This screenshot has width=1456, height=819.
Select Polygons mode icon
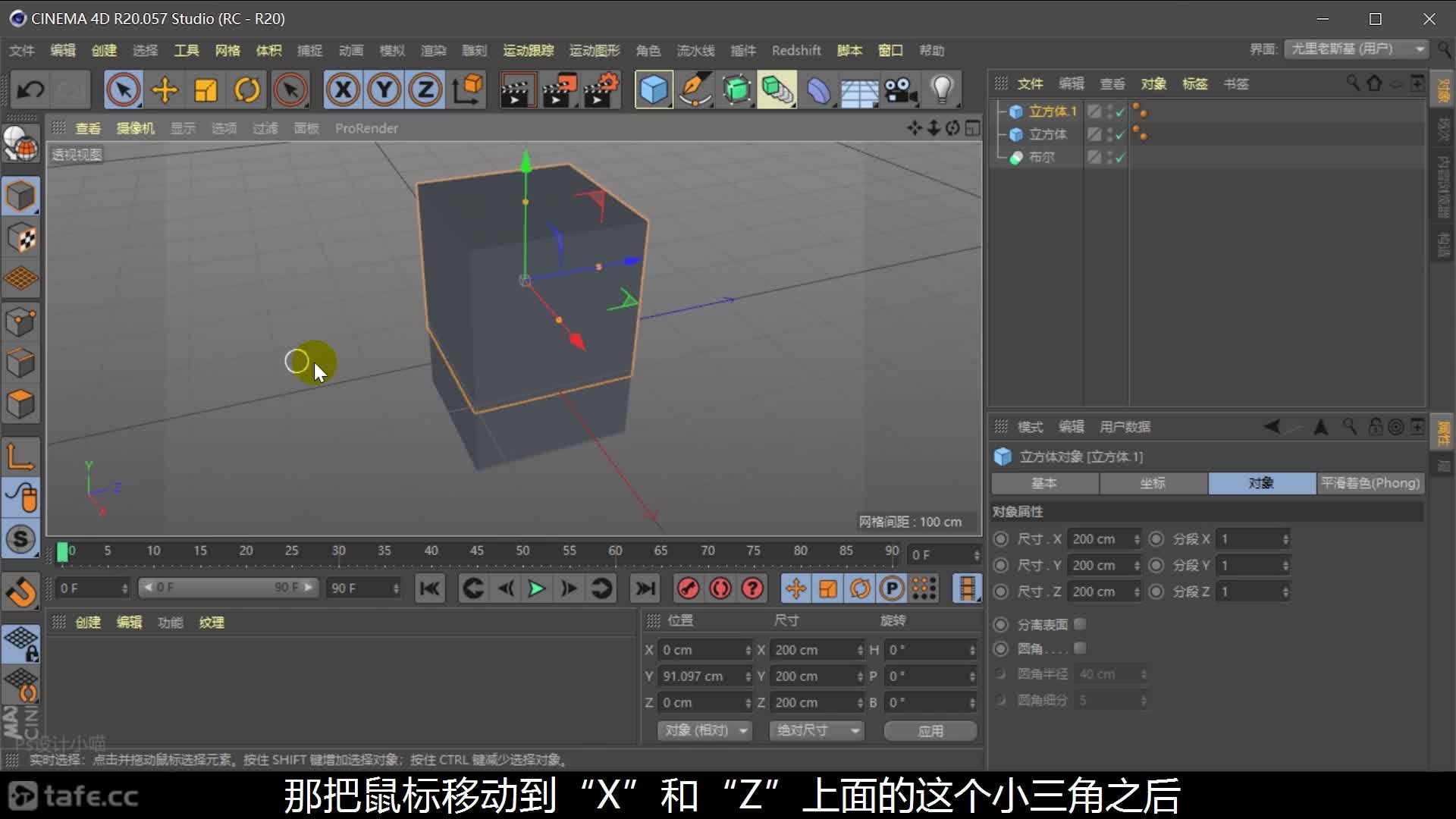(20, 404)
